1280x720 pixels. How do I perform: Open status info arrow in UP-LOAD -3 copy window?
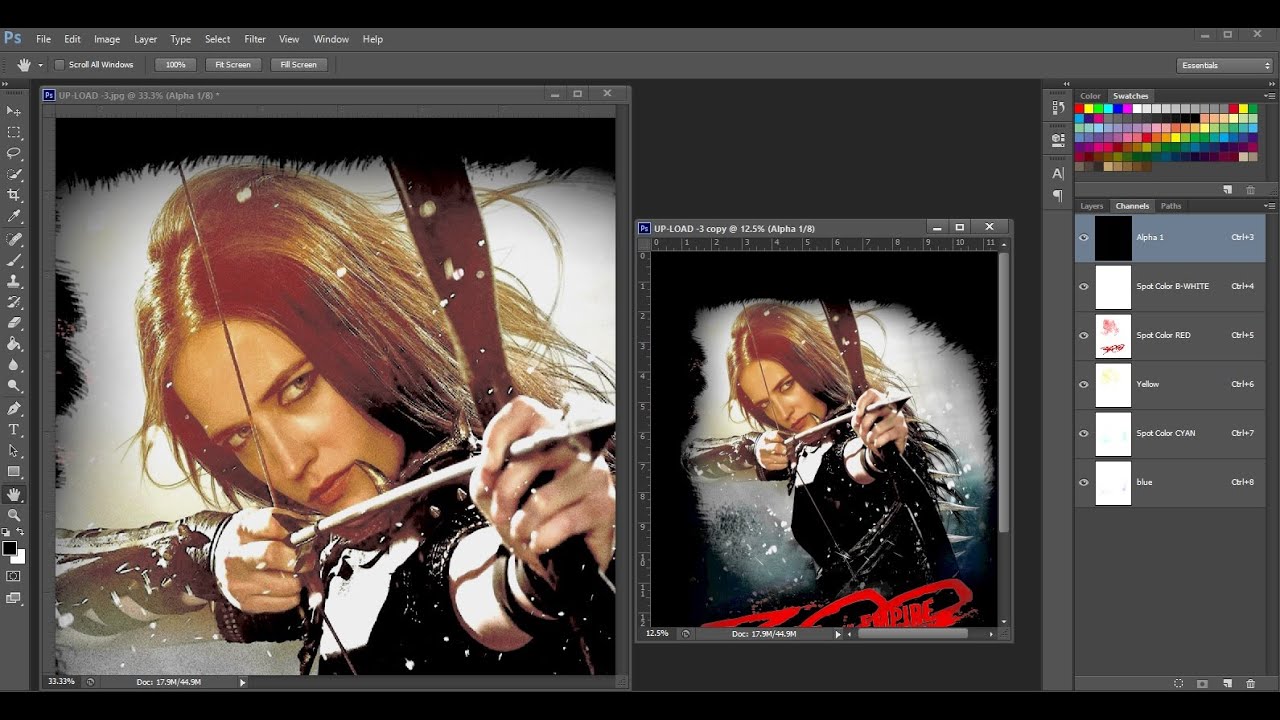(x=838, y=634)
